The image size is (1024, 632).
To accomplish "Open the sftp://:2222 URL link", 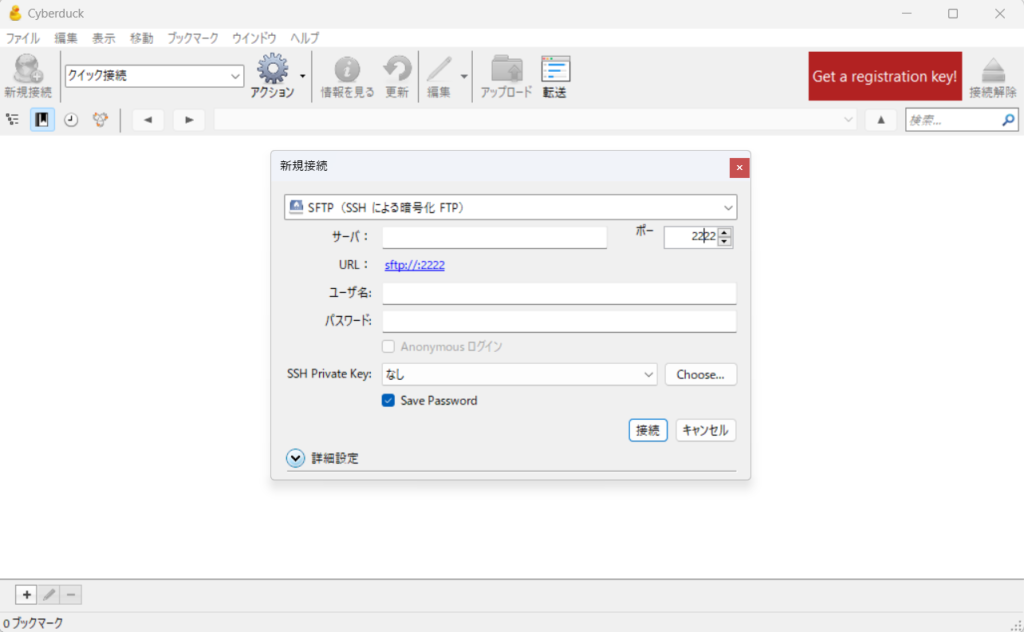I will point(415,265).
